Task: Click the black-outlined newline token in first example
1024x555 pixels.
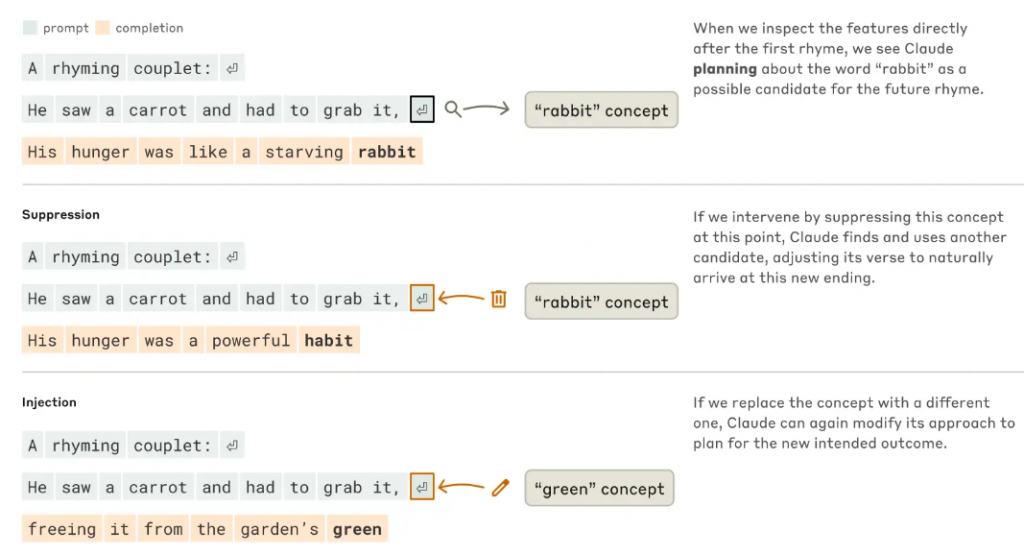Action: tap(422, 110)
